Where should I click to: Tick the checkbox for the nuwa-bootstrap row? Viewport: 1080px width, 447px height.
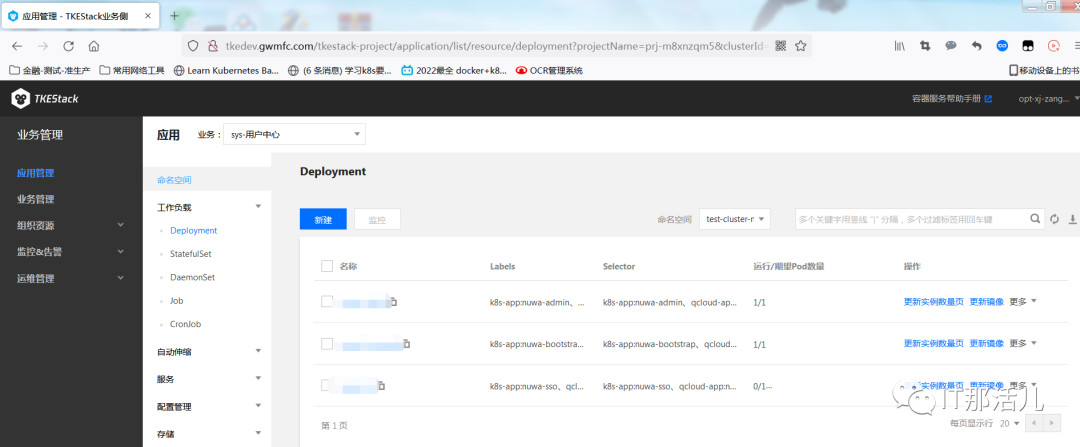pos(327,343)
